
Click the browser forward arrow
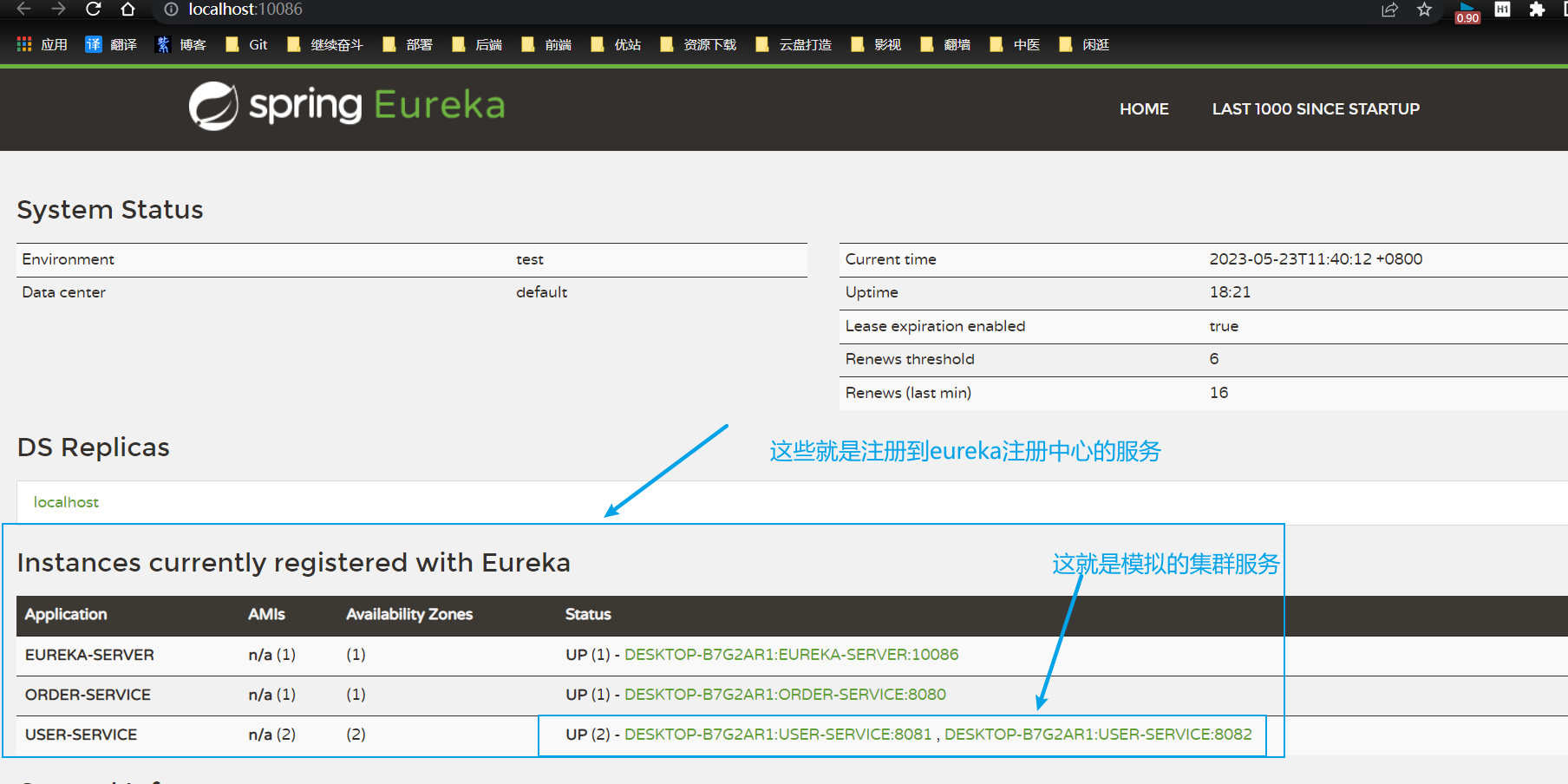(x=58, y=9)
